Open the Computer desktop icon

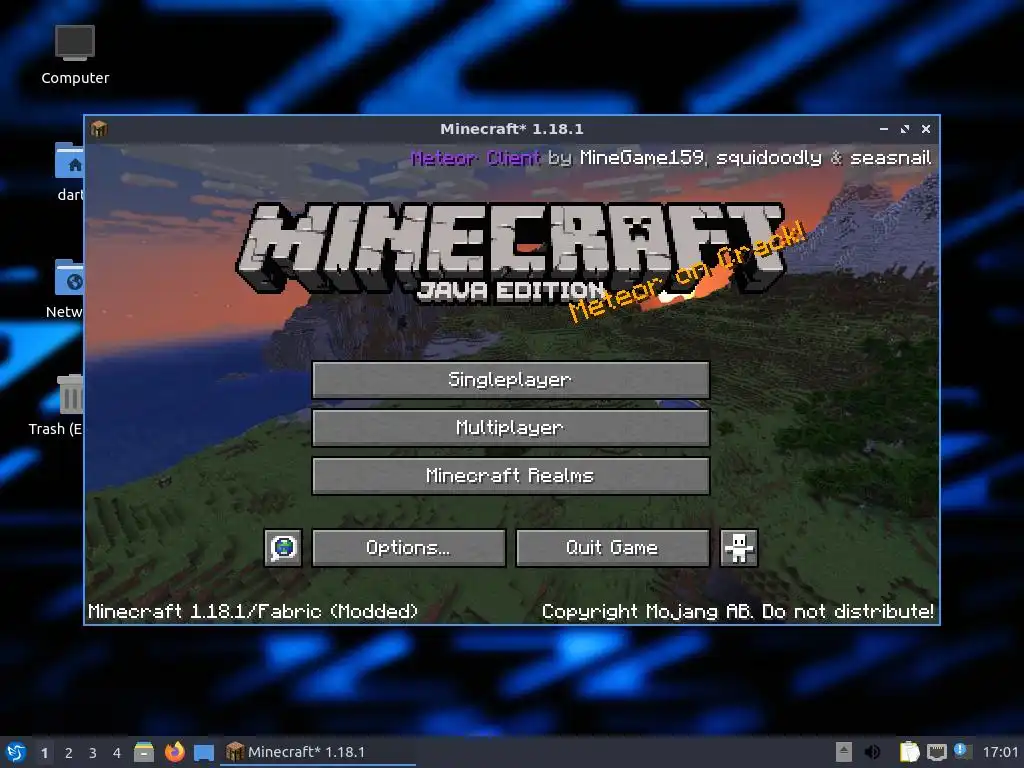coord(75,55)
